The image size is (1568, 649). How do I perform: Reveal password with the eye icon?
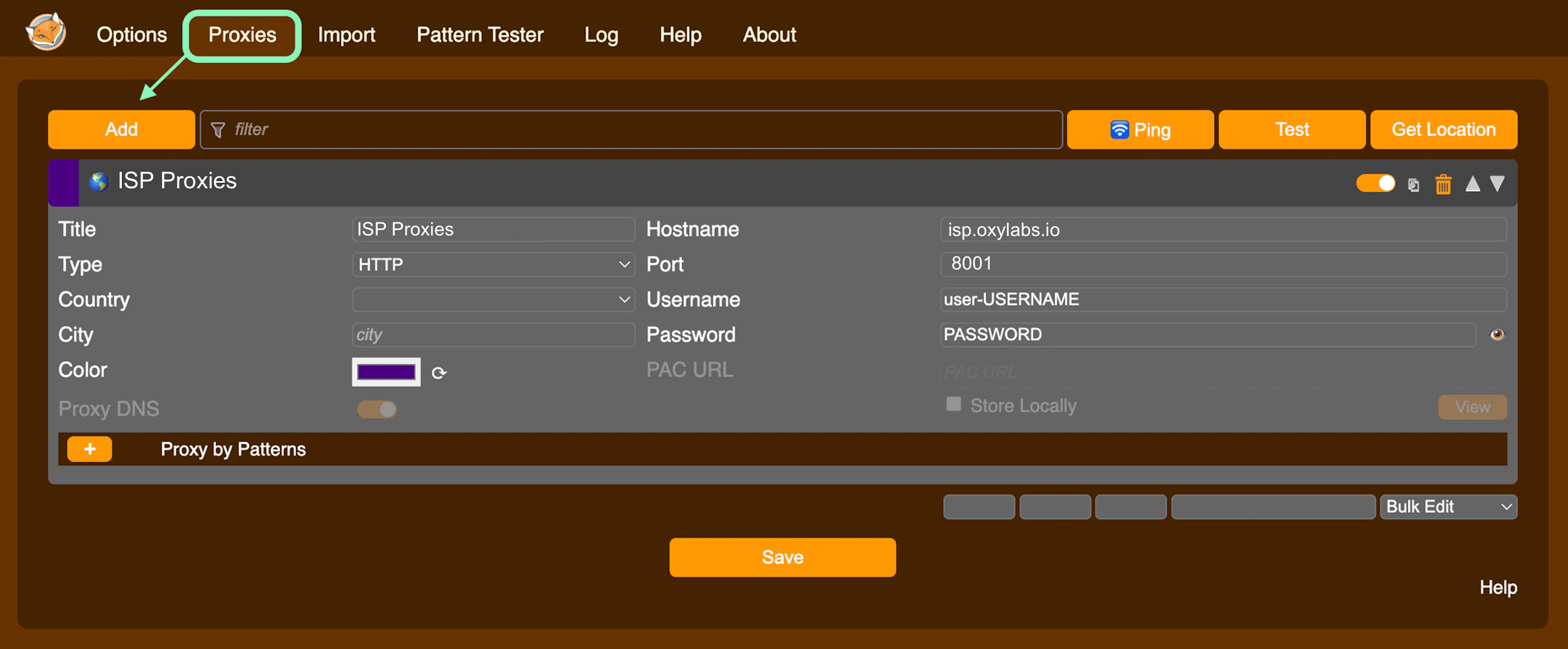click(x=1497, y=334)
